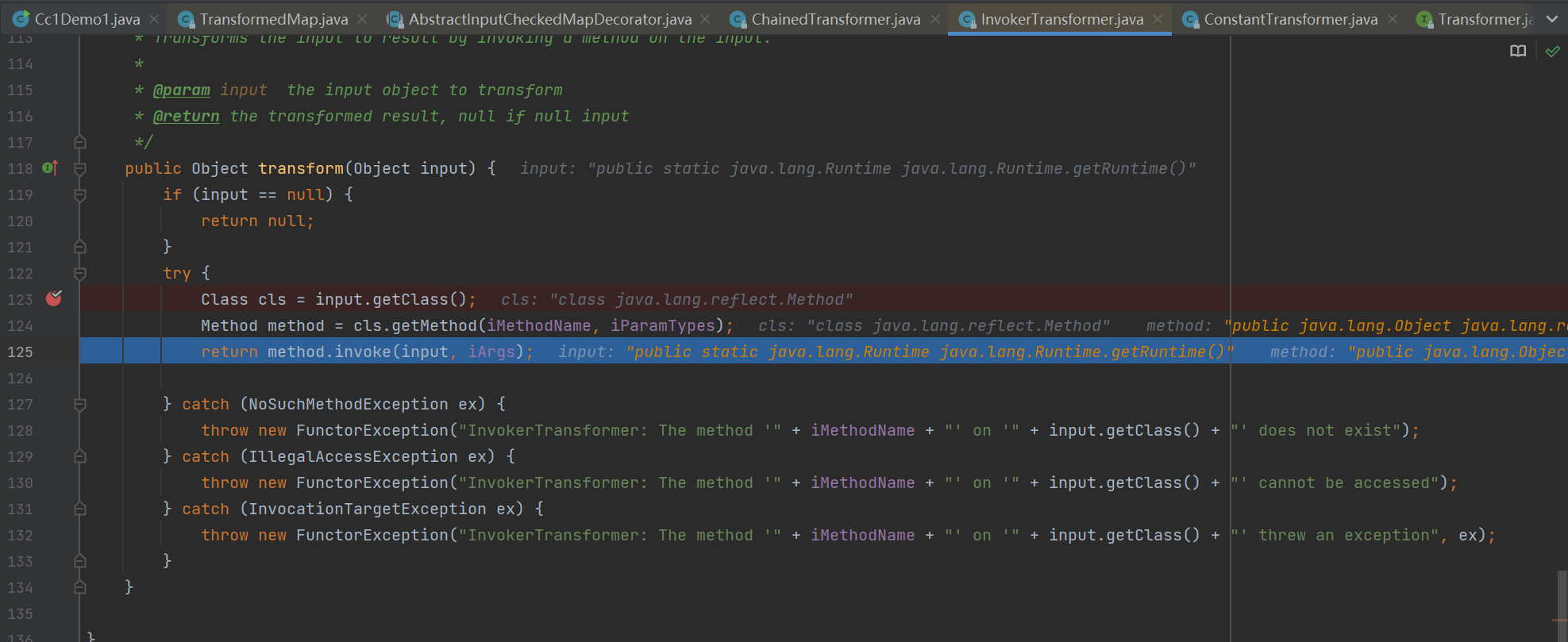The height and width of the screenshot is (642, 1568).
Task: Activate the InvokerTransformer.java tab
Action: 1061,19
